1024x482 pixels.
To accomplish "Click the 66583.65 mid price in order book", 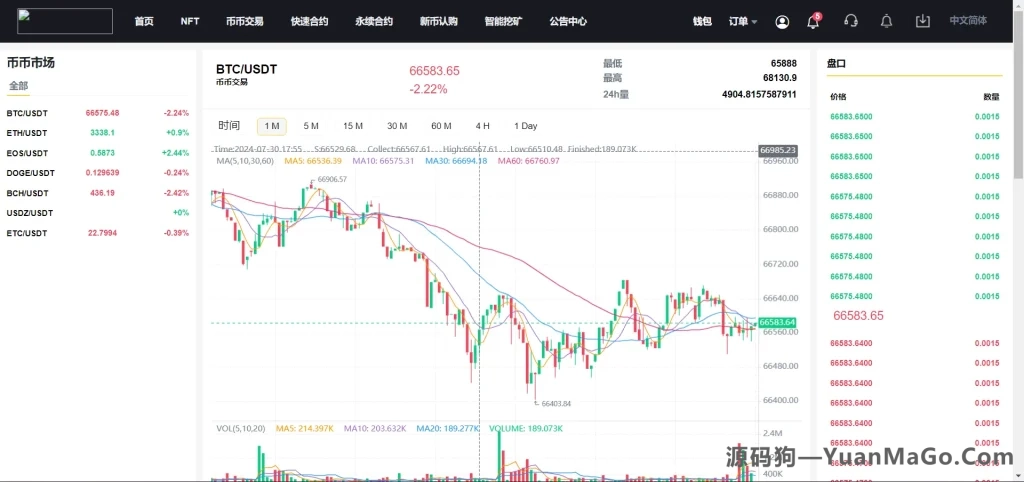I will tap(857, 316).
